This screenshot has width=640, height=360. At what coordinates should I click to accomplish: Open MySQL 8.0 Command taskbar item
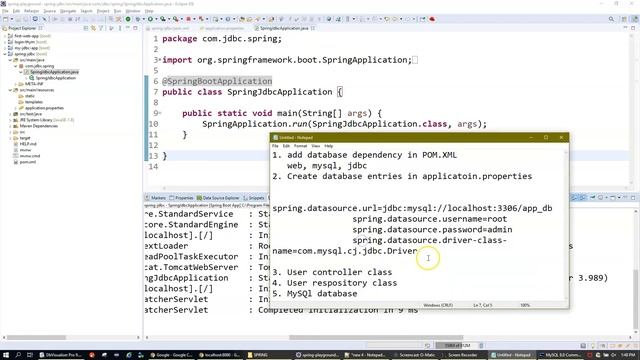(x=562, y=355)
